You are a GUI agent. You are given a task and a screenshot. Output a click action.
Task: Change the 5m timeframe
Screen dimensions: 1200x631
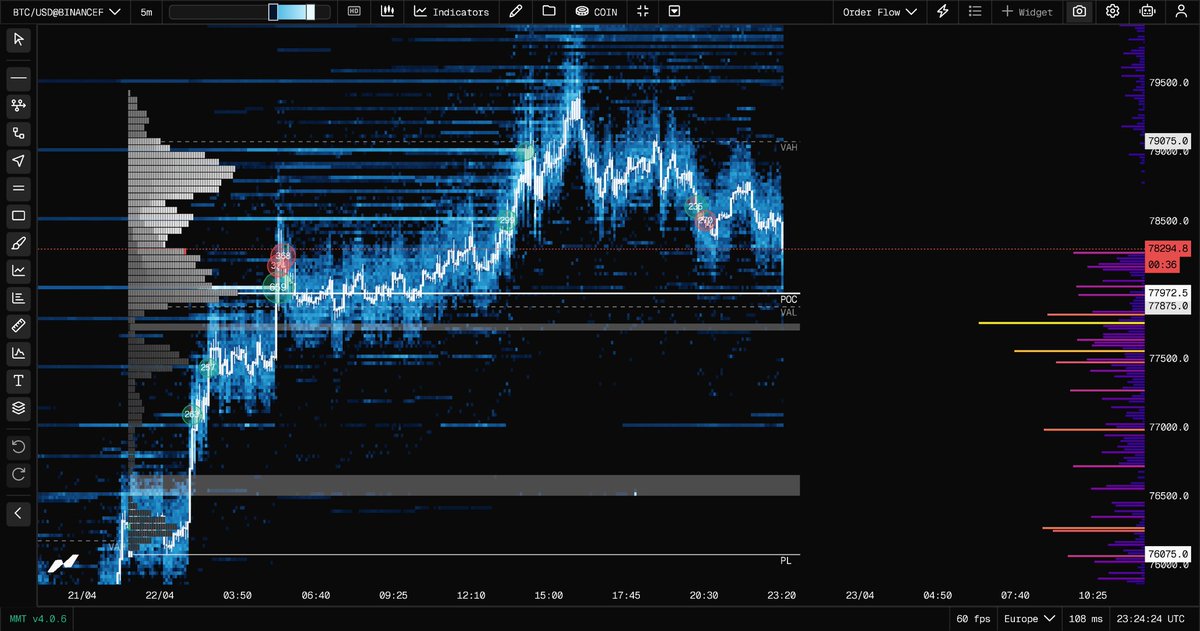[x=147, y=12]
